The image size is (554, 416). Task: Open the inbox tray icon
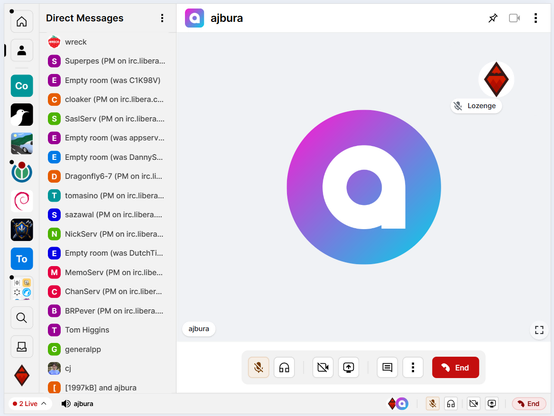click(22, 346)
